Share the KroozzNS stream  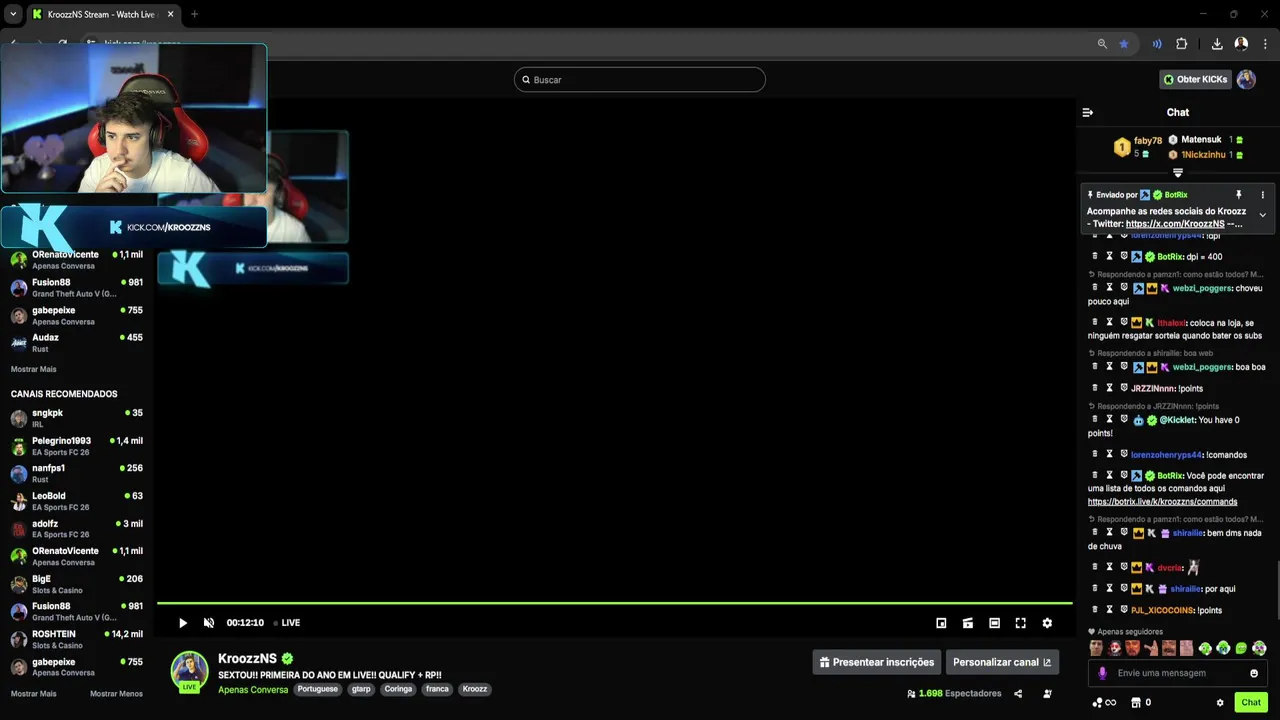tap(1018, 694)
